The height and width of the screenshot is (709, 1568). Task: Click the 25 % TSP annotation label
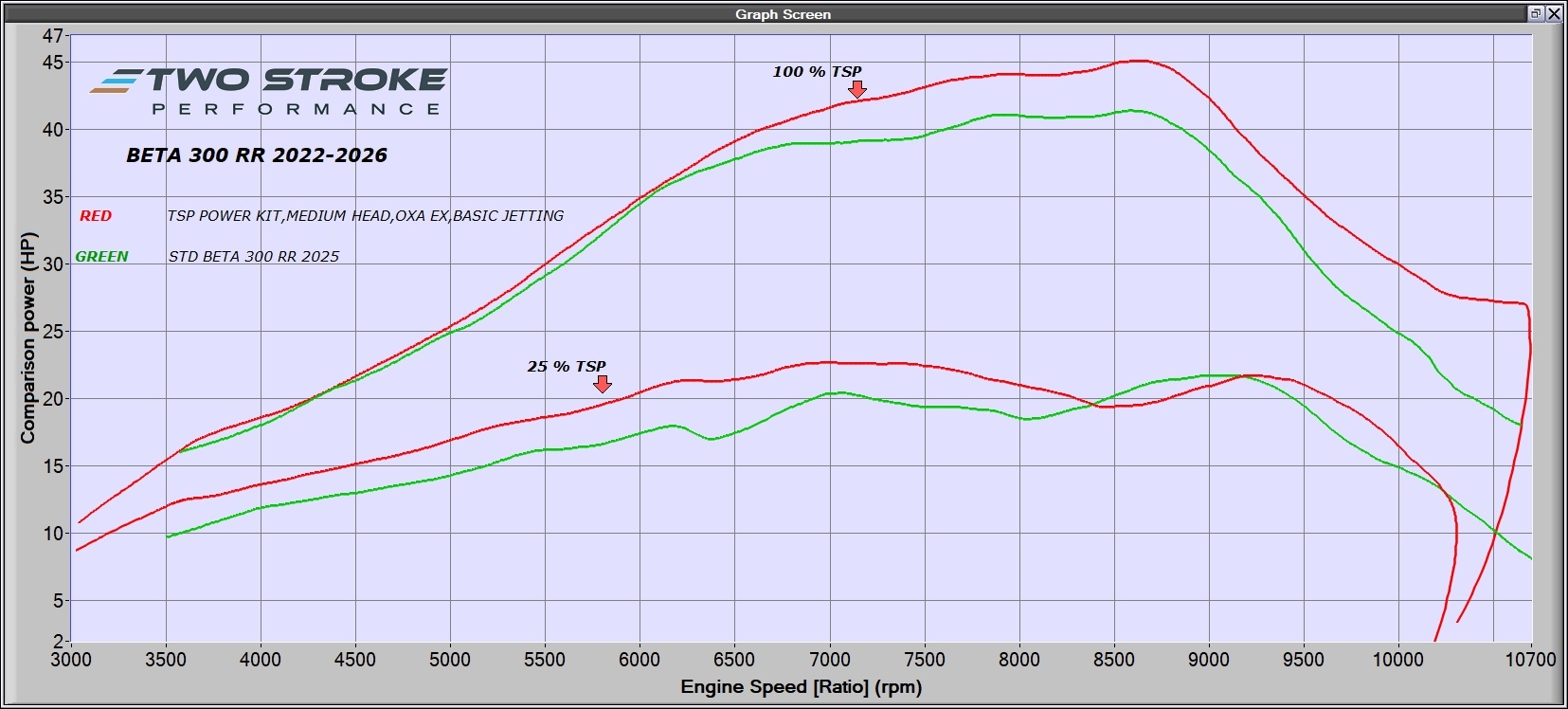[x=567, y=367]
